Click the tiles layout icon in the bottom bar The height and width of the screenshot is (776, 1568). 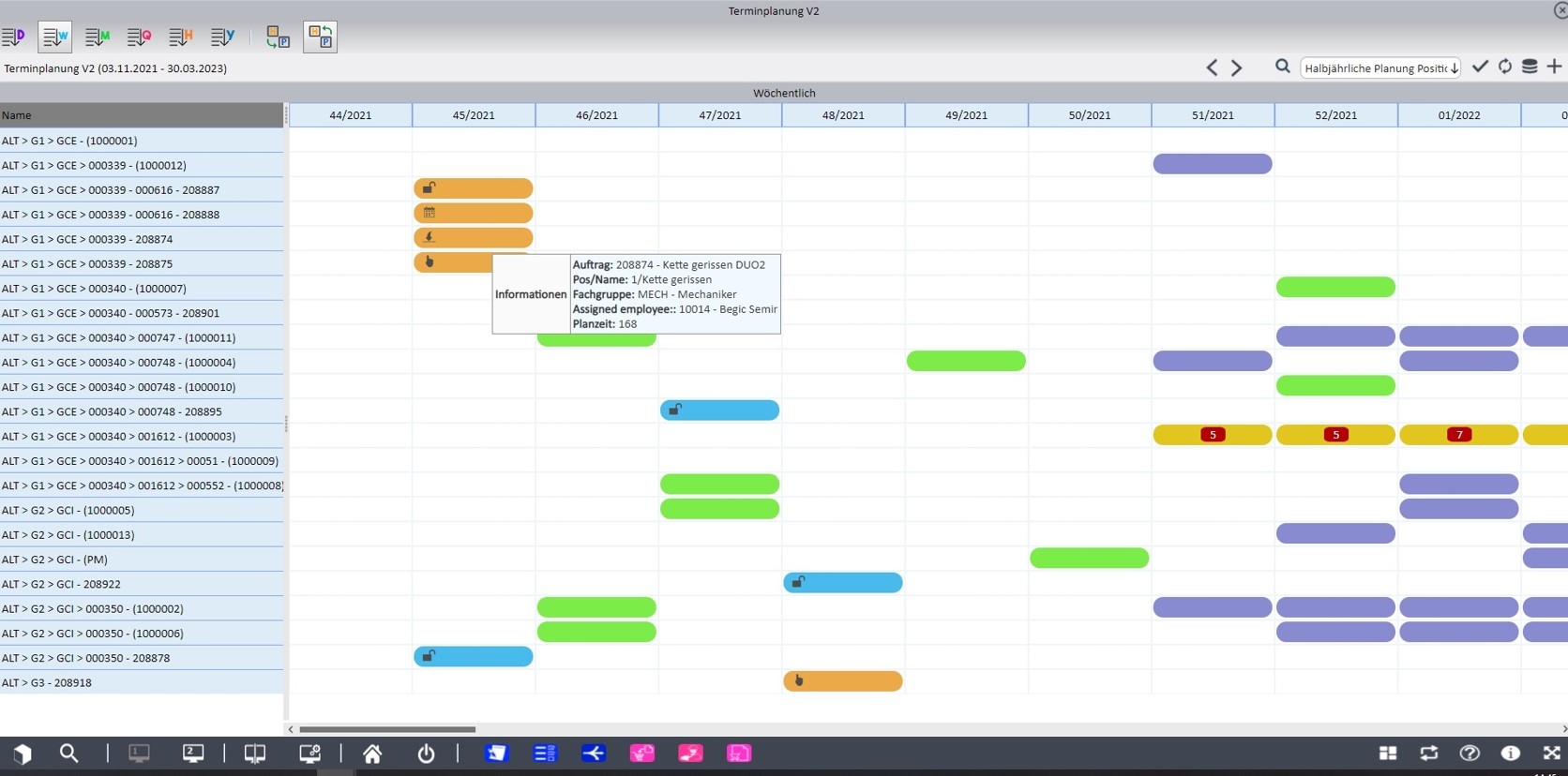(1388, 753)
